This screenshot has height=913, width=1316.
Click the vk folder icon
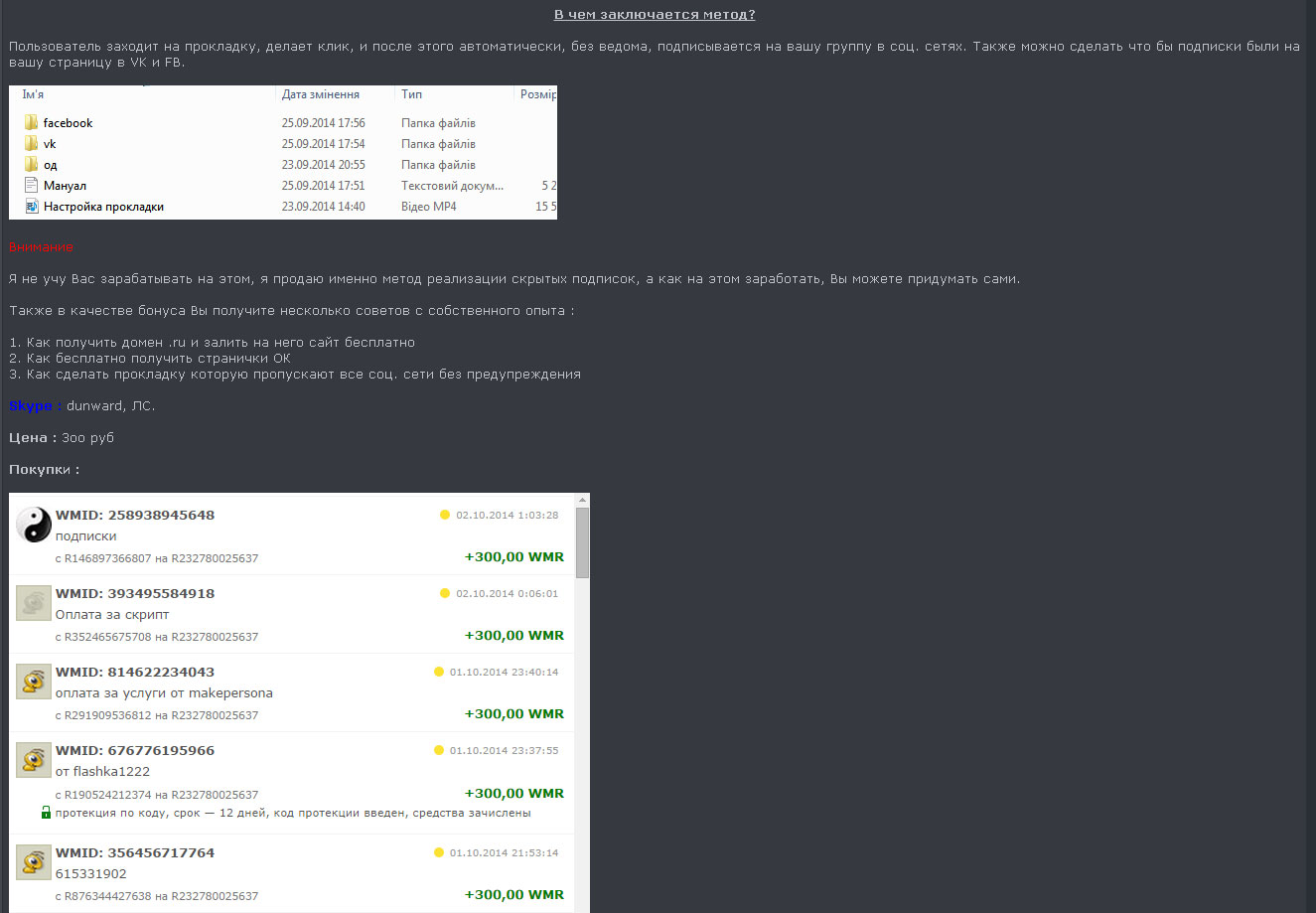tap(32, 144)
